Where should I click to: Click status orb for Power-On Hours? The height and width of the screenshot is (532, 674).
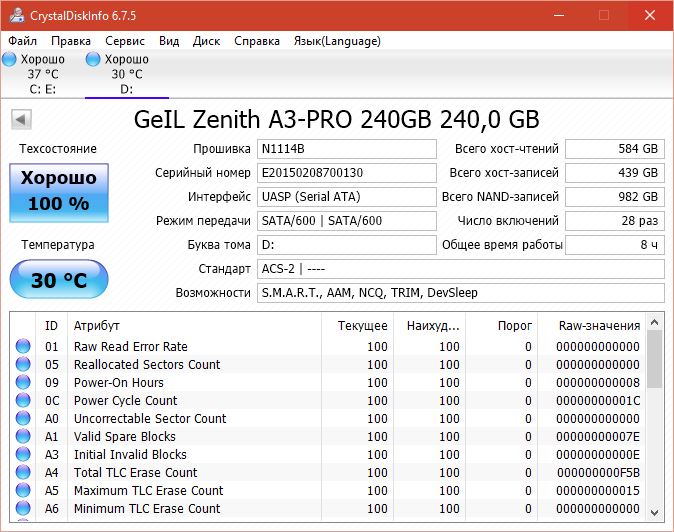pyautogui.click(x=23, y=382)
